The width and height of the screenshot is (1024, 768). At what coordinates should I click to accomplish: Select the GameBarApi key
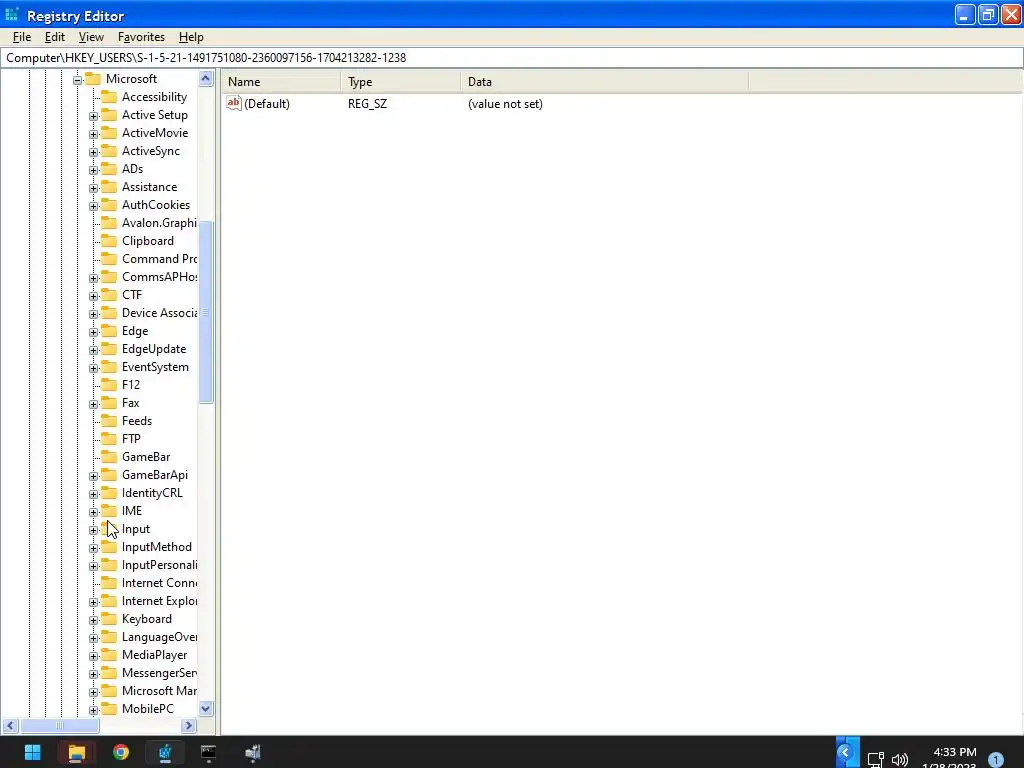pyautogui.click(x=155, y=475)
